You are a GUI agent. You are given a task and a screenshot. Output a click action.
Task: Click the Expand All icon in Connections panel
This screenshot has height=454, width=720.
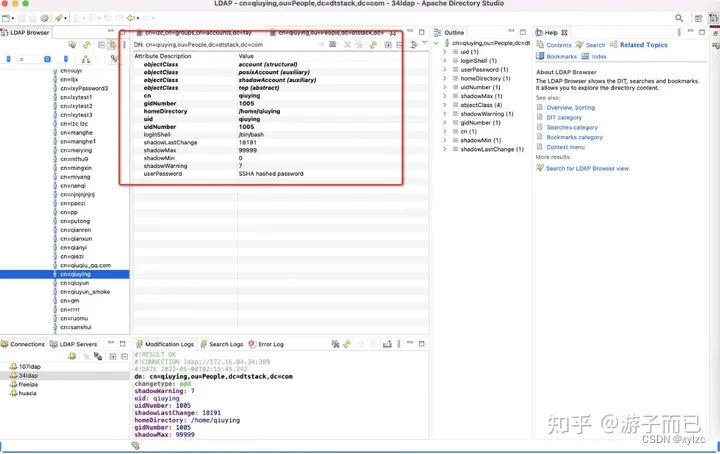113,356
